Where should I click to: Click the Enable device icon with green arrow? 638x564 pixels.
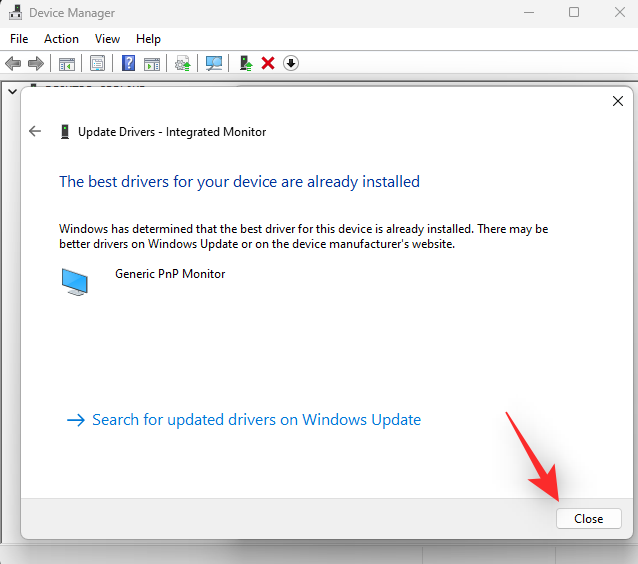click(246, 63)
